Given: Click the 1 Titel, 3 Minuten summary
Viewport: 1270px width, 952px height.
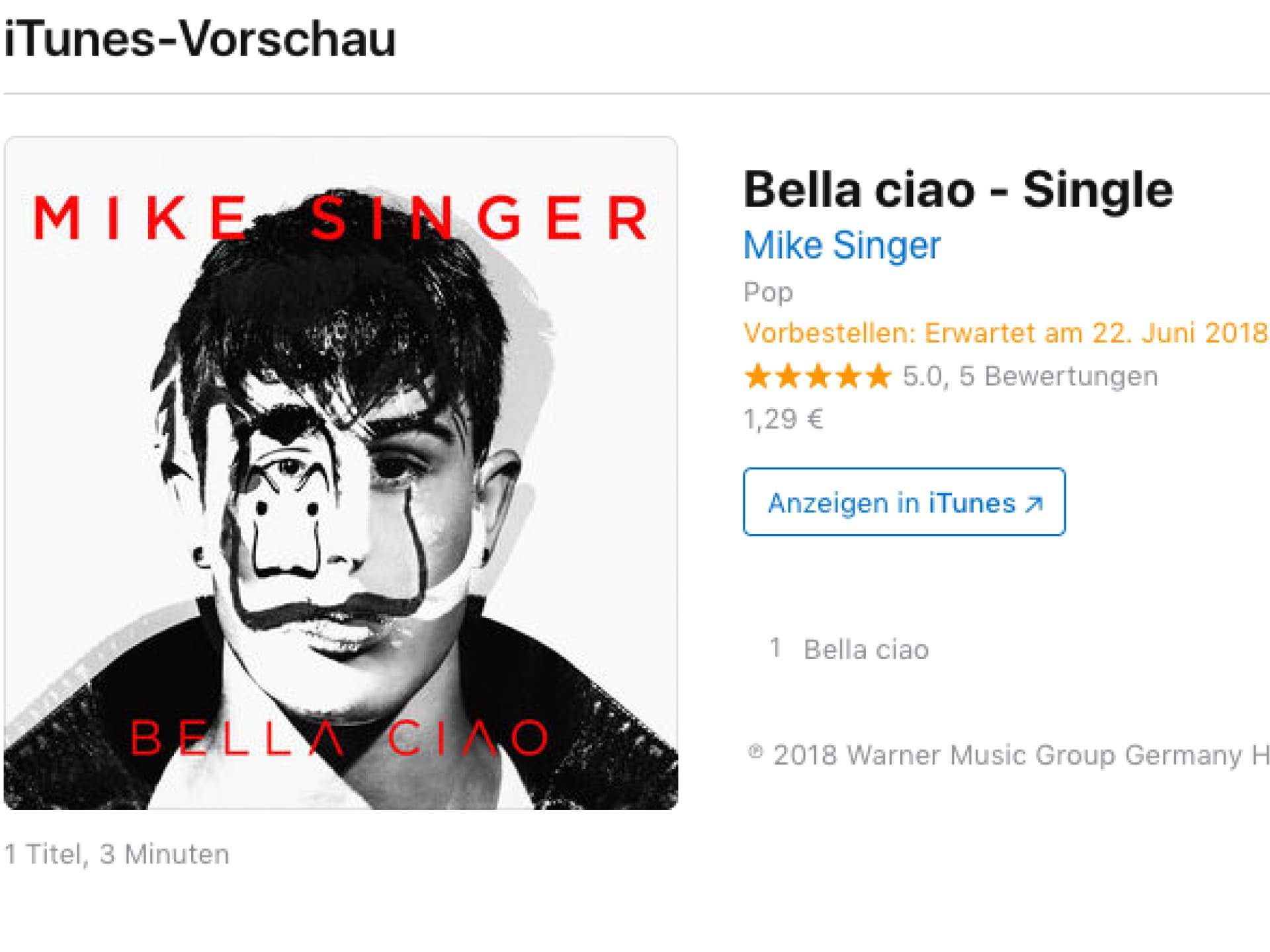Looking at the screenshot, I should [x=117, y=854].
